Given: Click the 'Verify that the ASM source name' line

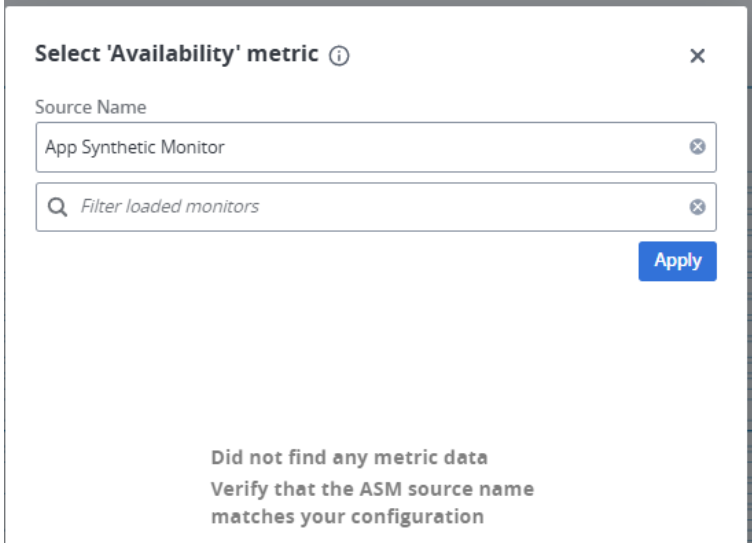Looking at the screenshot, I should pos(372,490).
